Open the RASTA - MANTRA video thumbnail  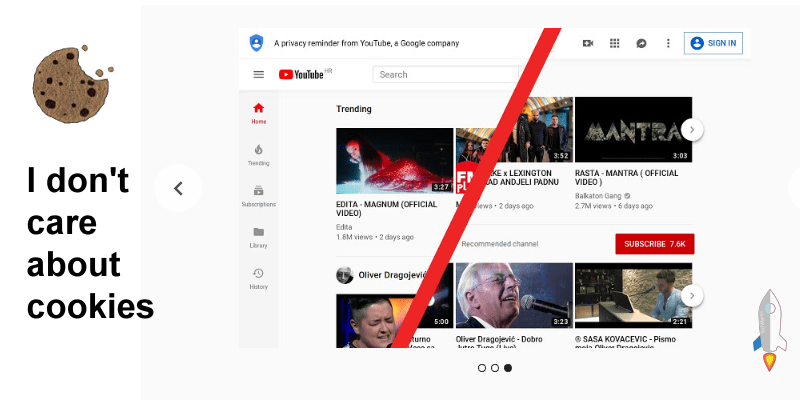coord(633,130)
